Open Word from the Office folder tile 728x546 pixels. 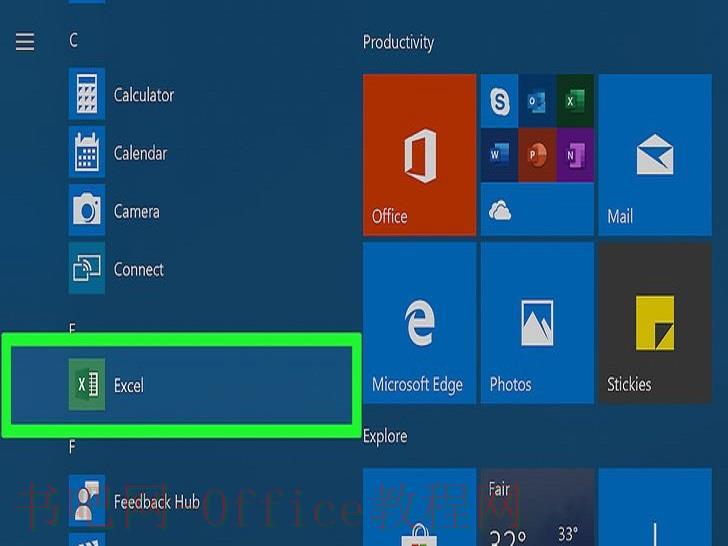point(500,155)
